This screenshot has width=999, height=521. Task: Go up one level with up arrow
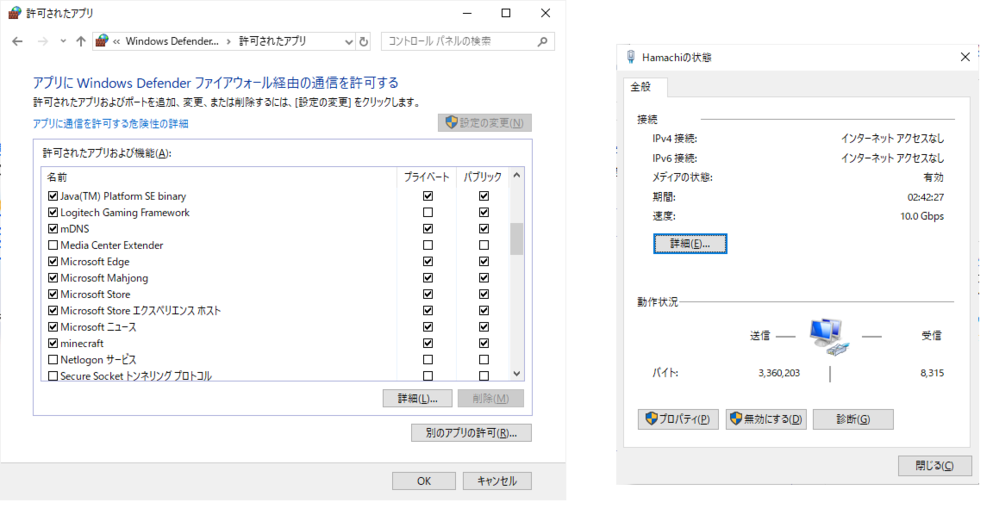(x=80, y=41)
